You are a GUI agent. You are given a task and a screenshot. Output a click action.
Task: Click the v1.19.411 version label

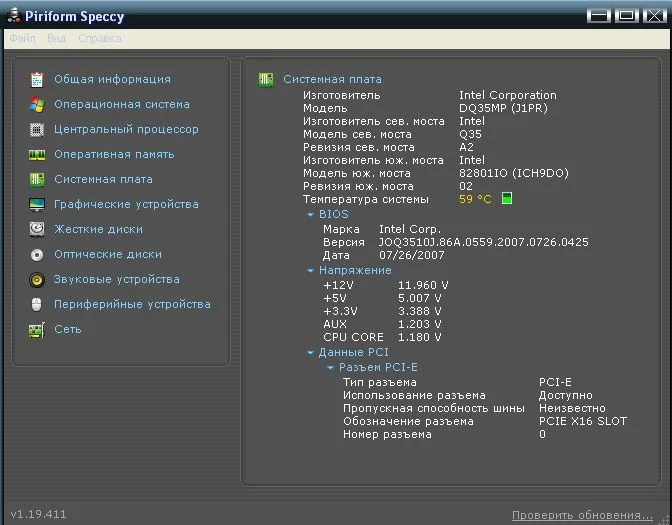tap(38, 514)
